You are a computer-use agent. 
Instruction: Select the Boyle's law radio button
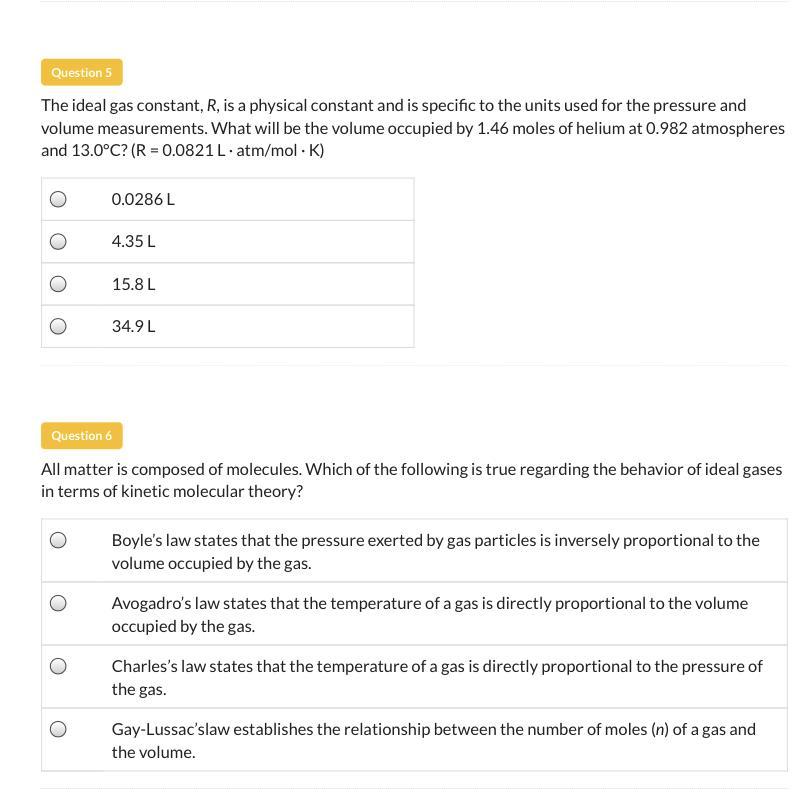58,540
